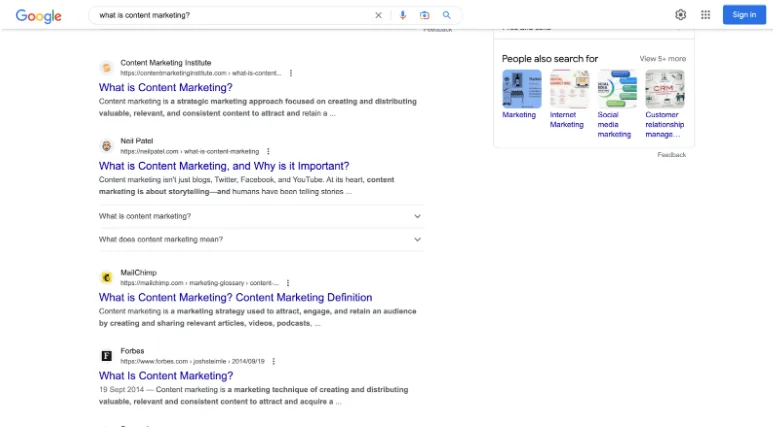This screenshot has height=442, width=773.
Task: Click the 'Customer relationship manage...' label
Action: pos(665,125)
